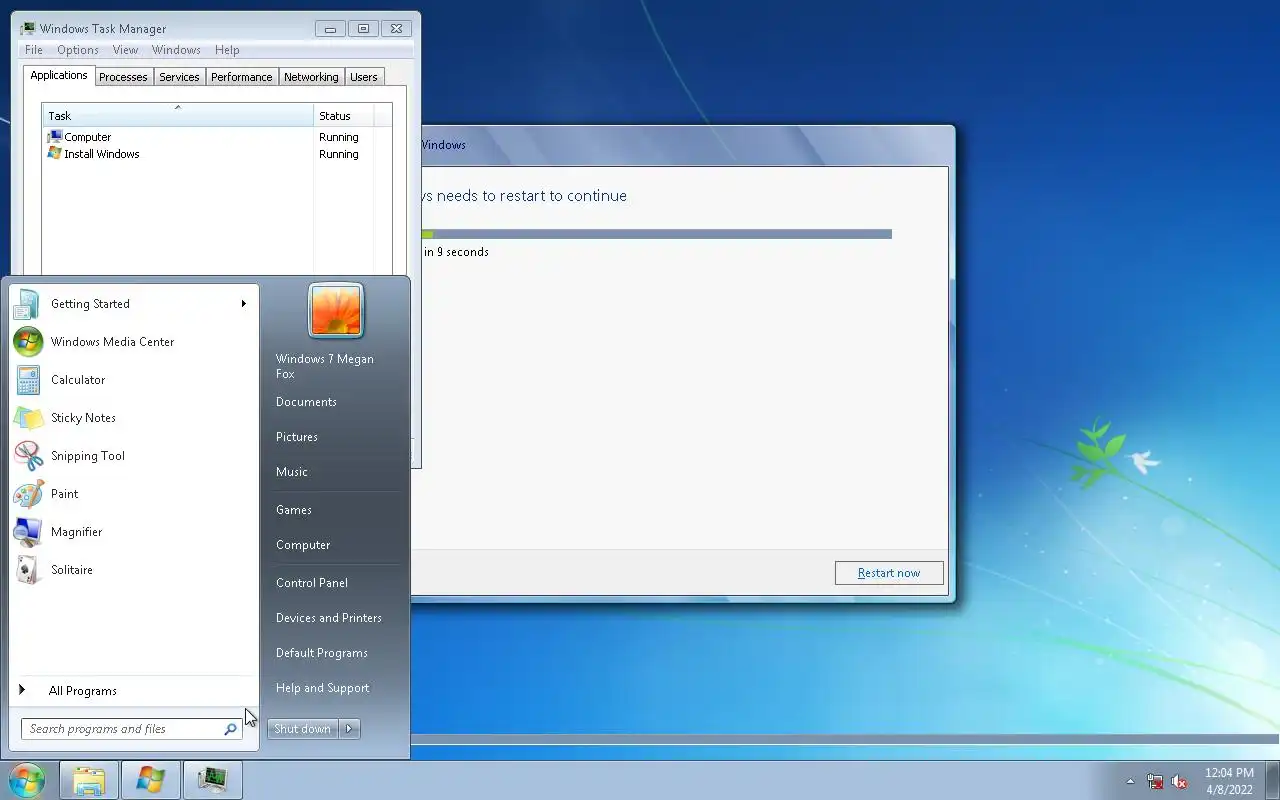1280x800 pixels.
Task: Open the clock showing 12:04 PM
Action: 1229,780
